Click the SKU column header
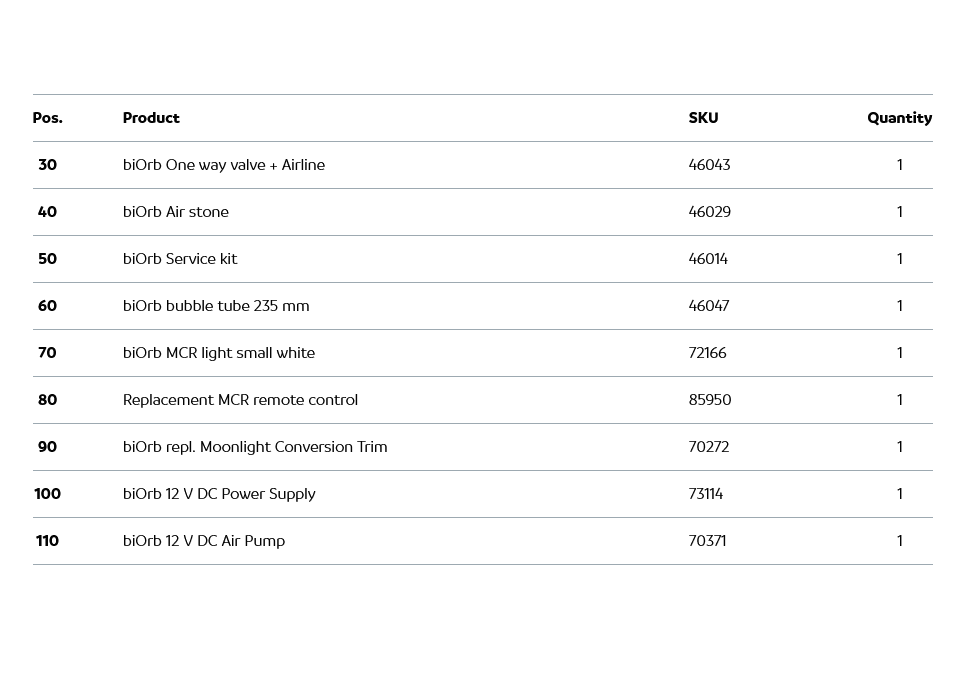Screen dimensions: 965x685 [x=703, y=118]
